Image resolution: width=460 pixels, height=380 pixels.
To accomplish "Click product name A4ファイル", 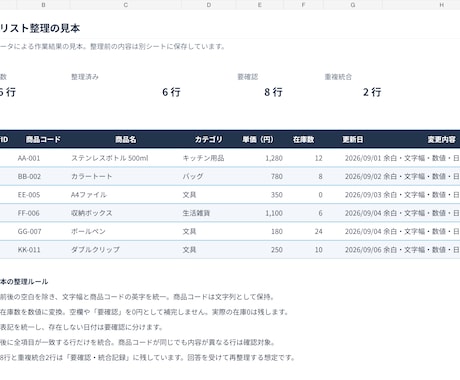I will tap(89, 195).
